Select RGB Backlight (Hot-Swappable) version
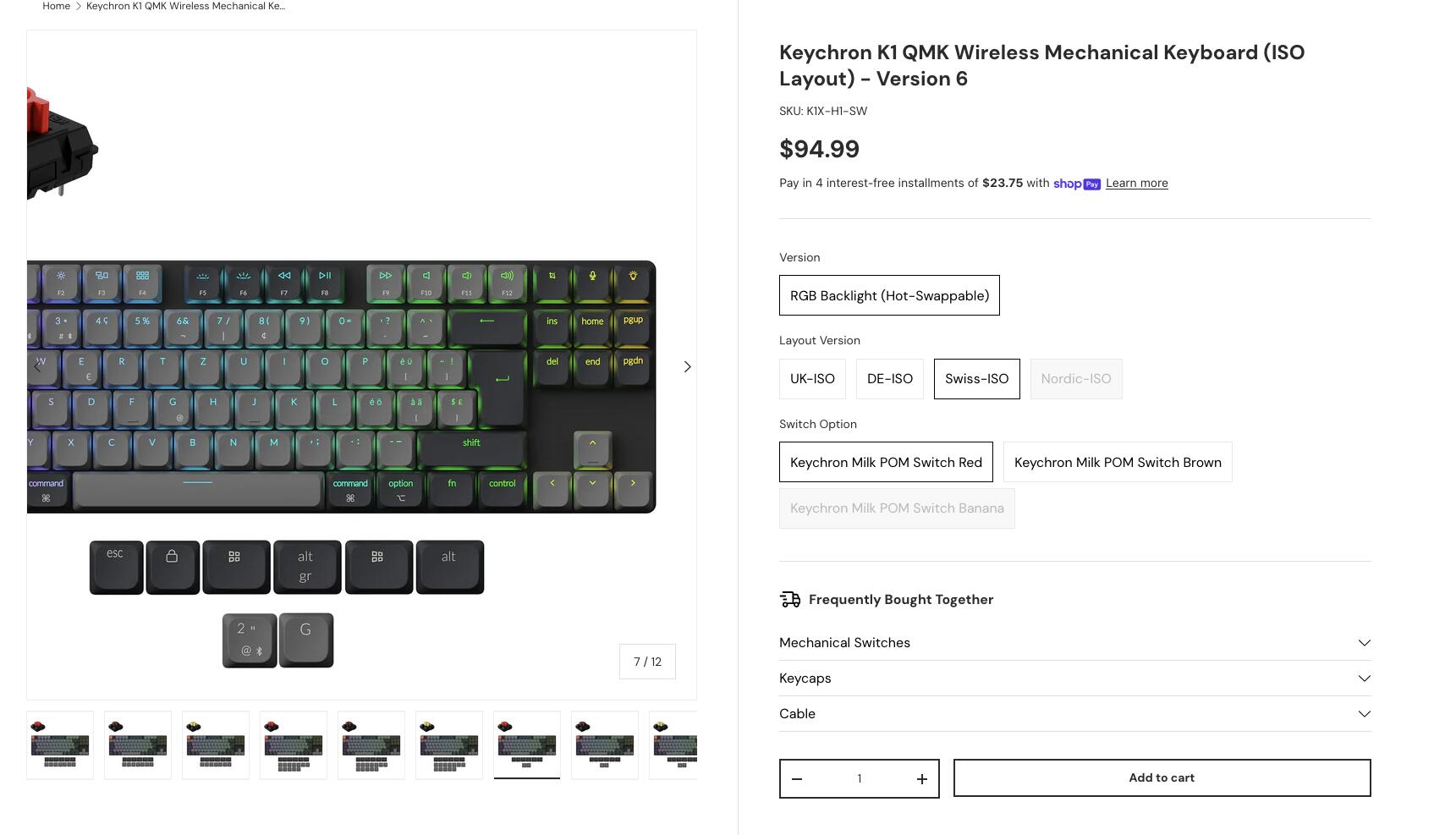Screen dimensions: 1456x835 point(889,296)
